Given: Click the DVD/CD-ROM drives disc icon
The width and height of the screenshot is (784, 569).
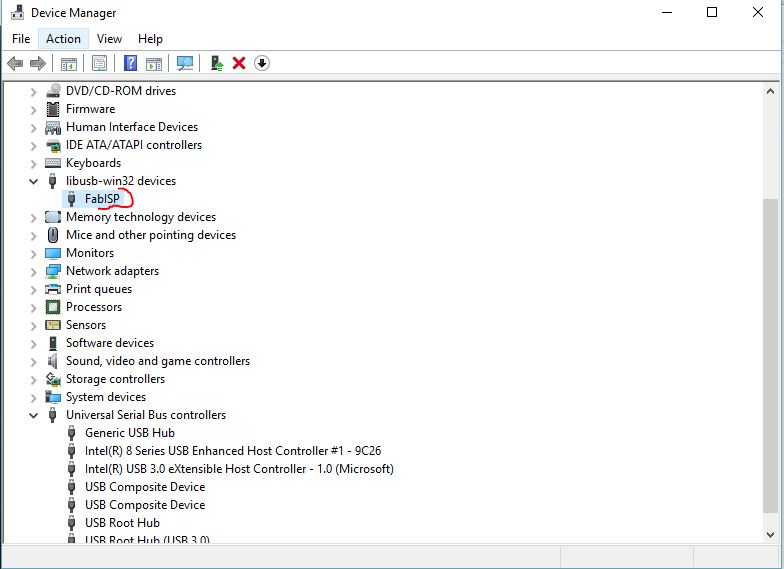Looking at the screenshot, I should point(53,90).
